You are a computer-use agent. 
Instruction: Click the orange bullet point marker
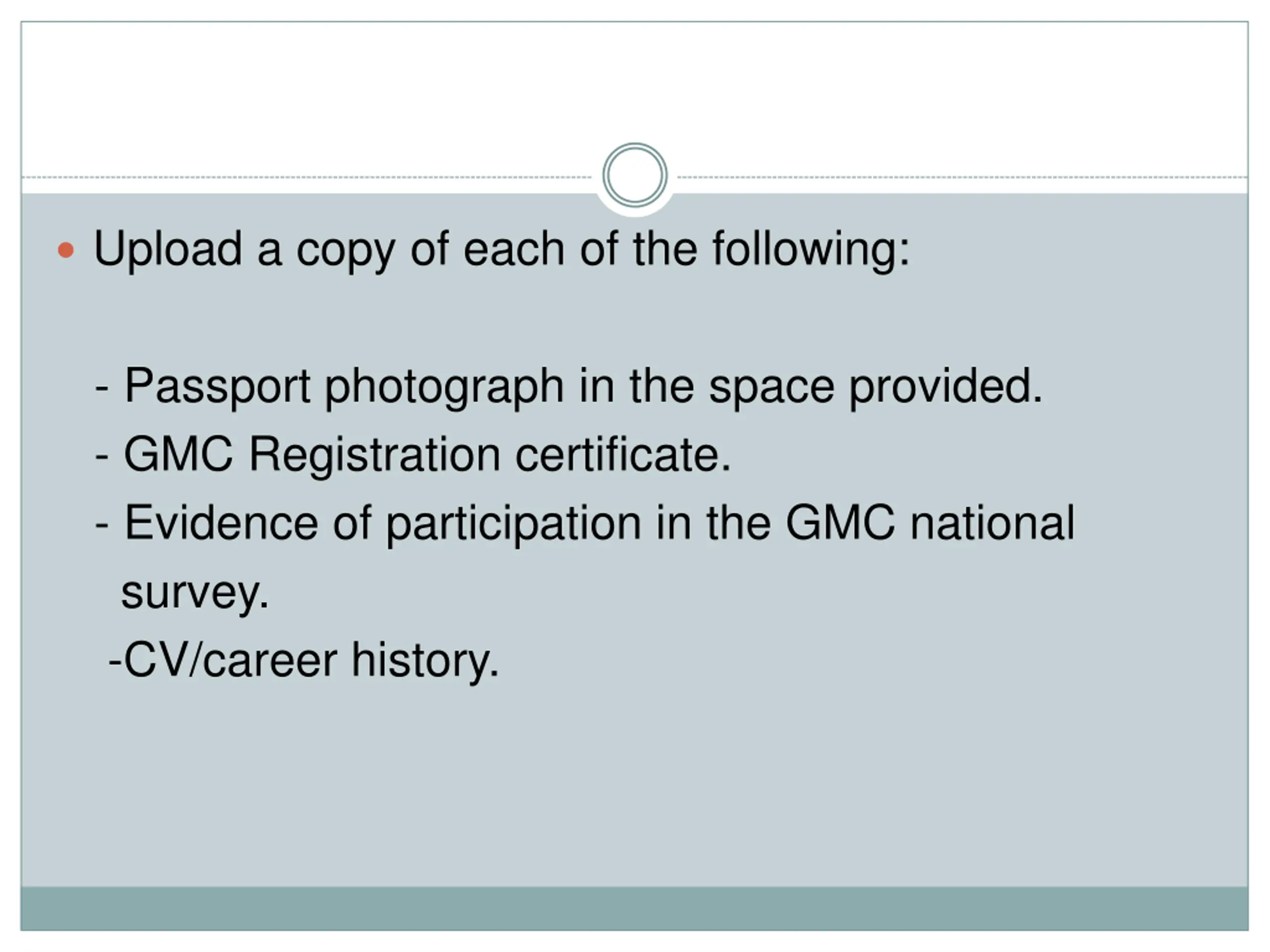[66, 250]
